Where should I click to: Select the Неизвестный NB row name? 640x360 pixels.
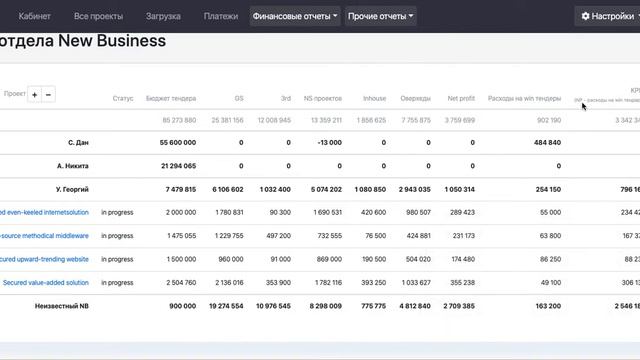pyautogui.click(x=62, y=306)
